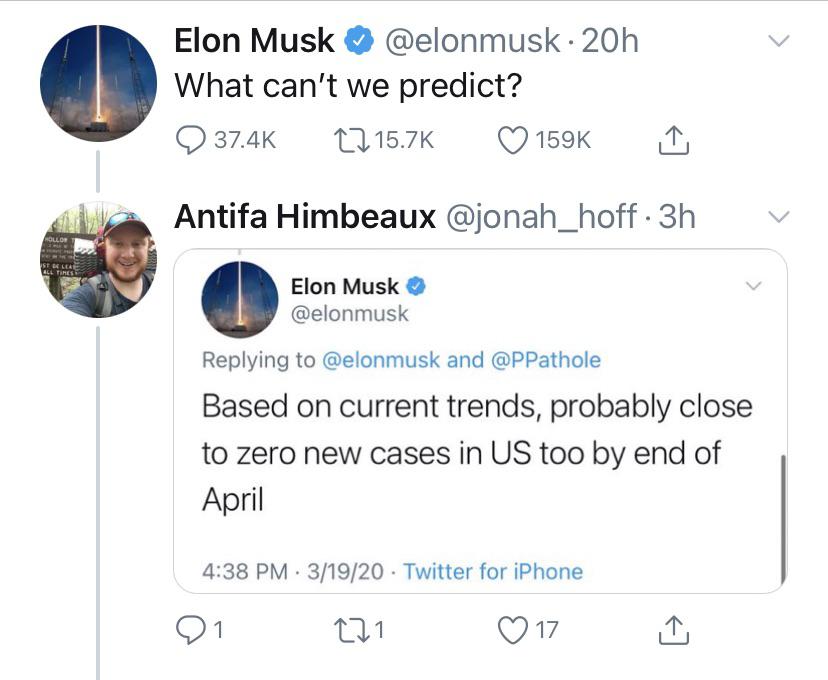Reply to Elon Musk's top tweet
Screen dimensions: 828x680
[x=191, y=141]
